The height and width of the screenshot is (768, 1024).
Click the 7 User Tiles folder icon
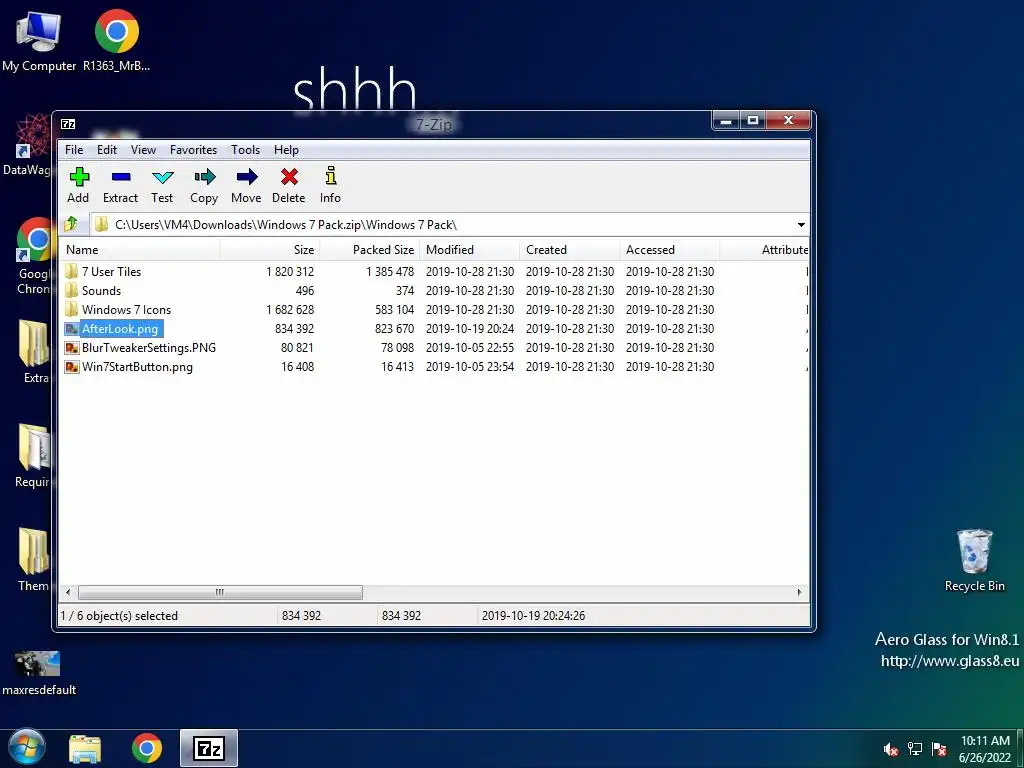tap(72, 271)
